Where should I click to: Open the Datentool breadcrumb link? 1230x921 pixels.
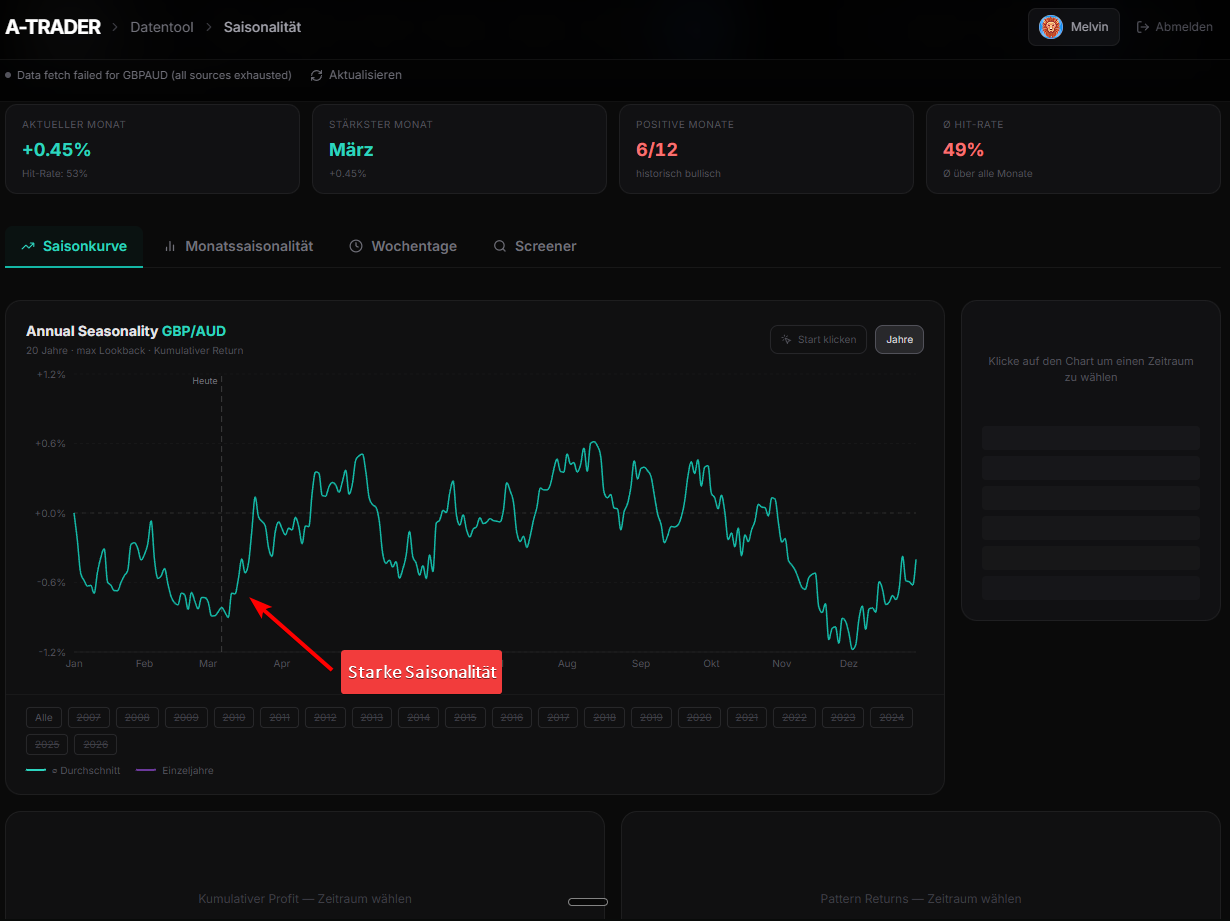(x=162, y=27)
